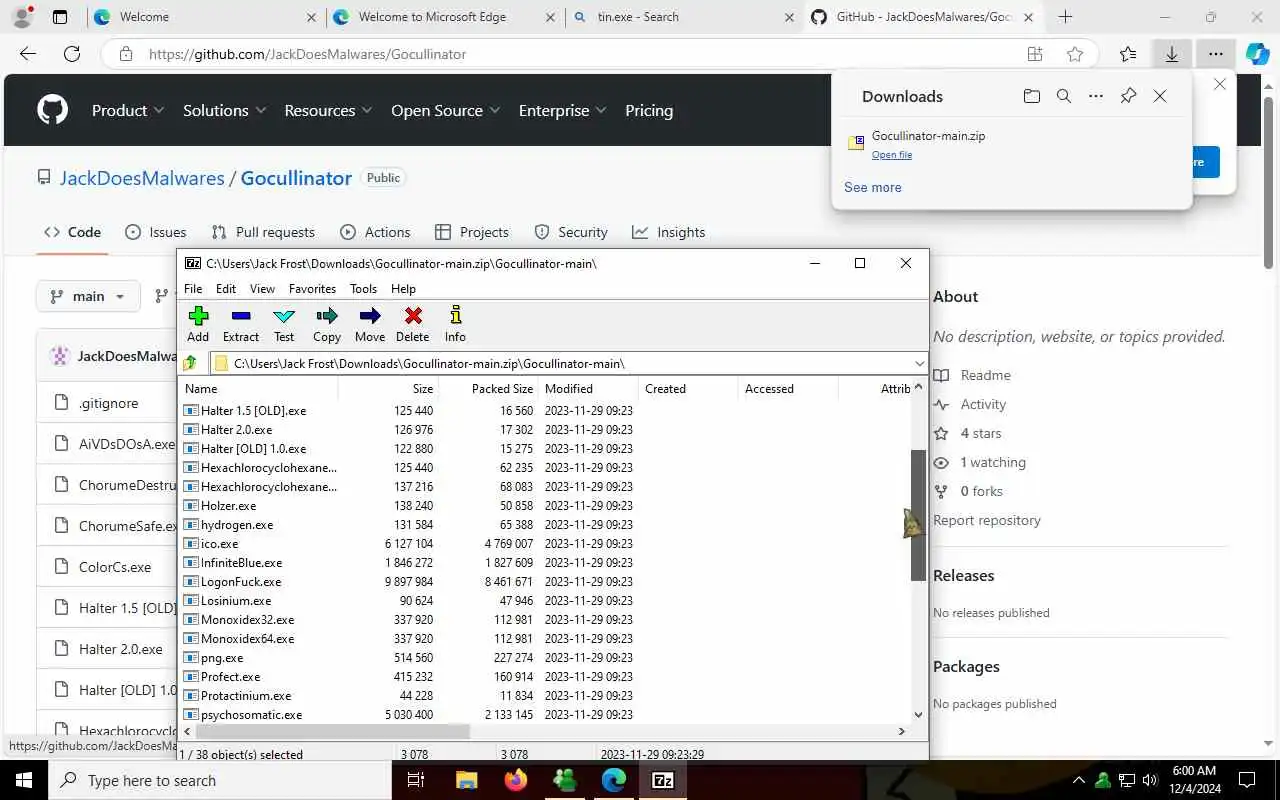This screenshot has height=800, width=1280.
Task: Sort 7-Zip list by Name column header
Action: pyautogui.click(x=258, y=388)
